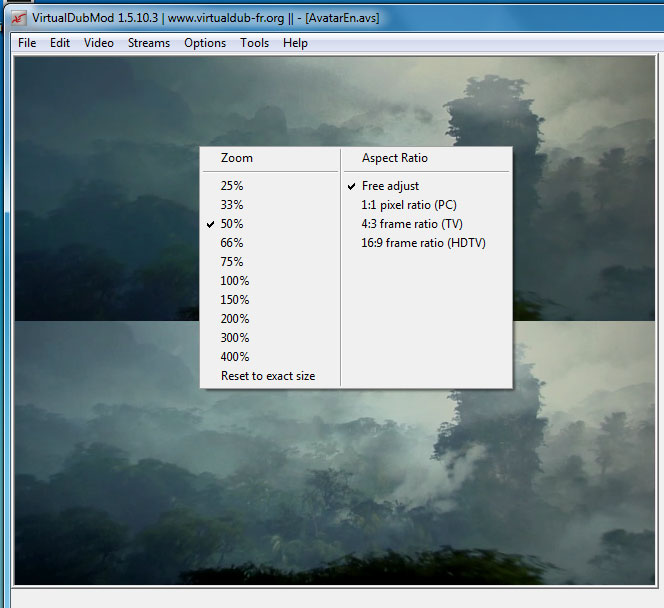Screen dimensions: 664x608
Task: Set zoom to 200%
Action: click(270, 319)
